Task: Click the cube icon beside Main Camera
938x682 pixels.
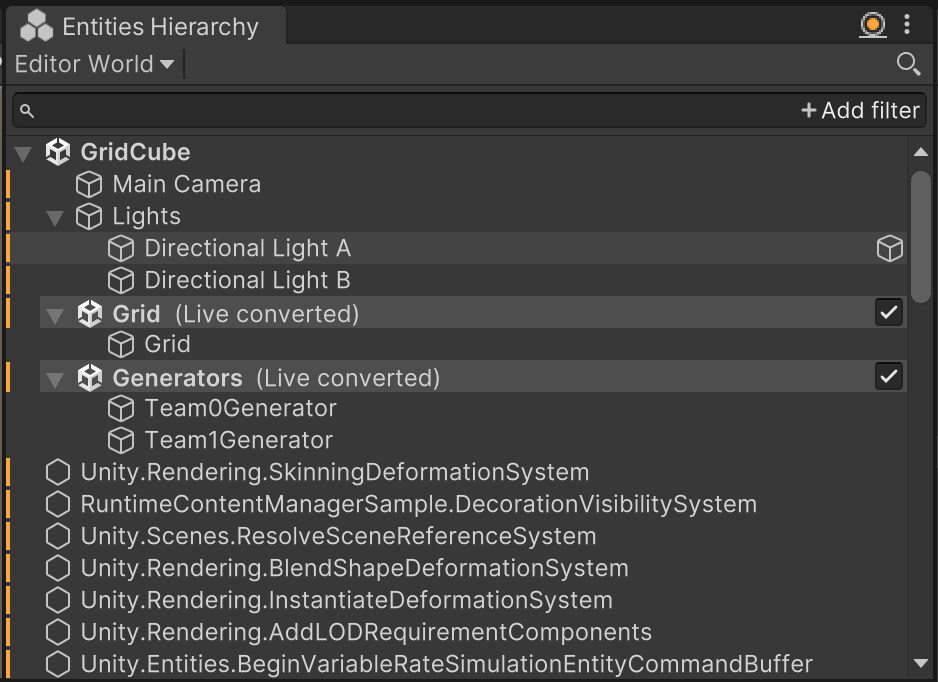Action: tap(90, 184)
